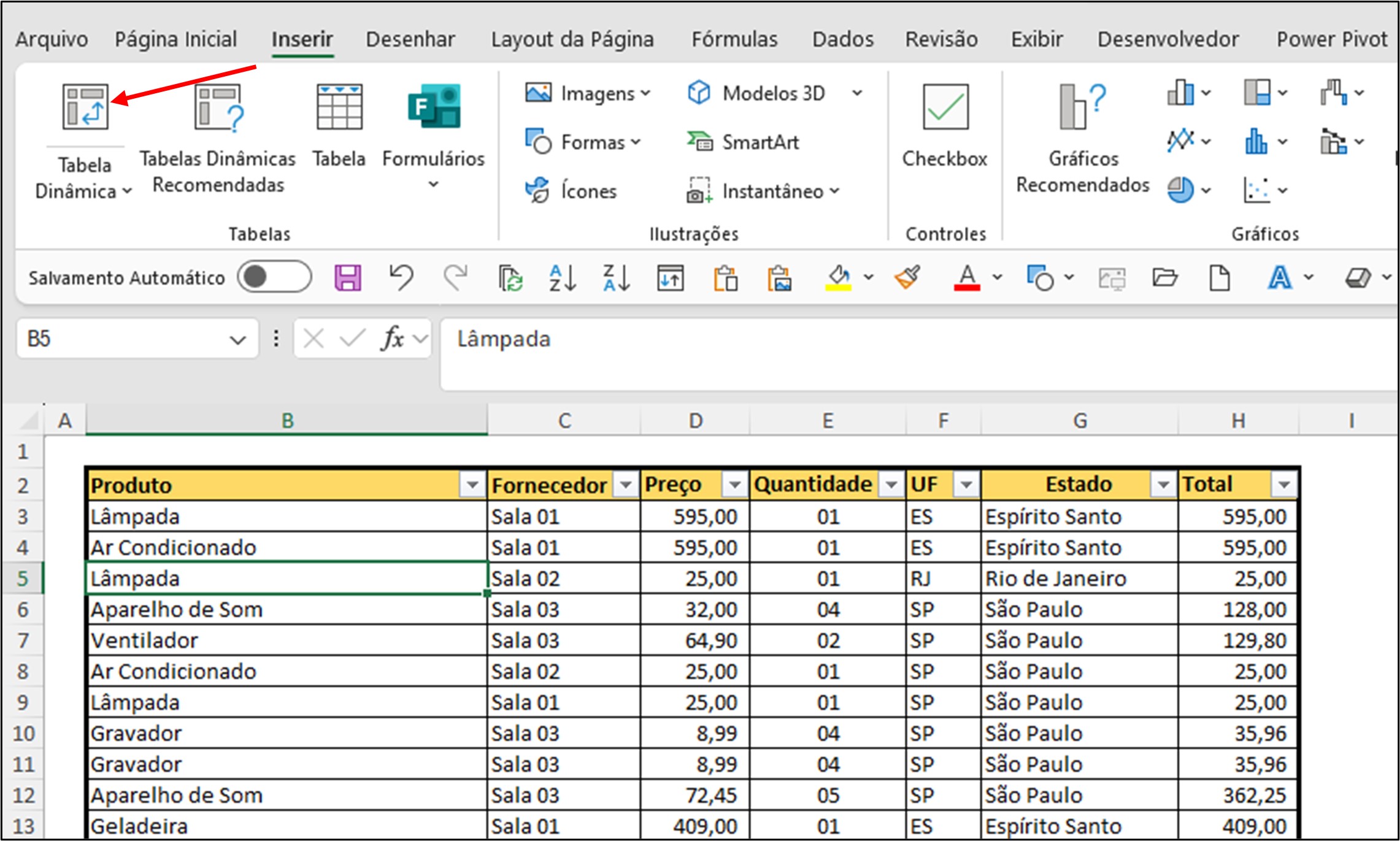Switch to Layout da Página tab

572,39
